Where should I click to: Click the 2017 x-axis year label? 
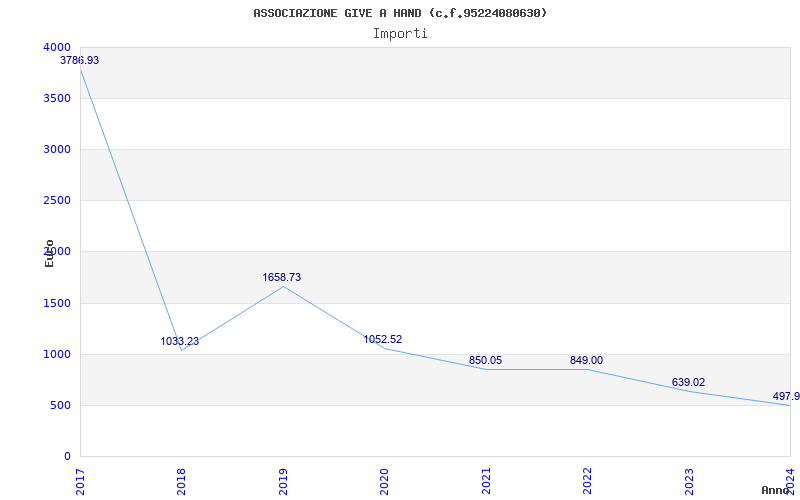click(x=80, y=482)
